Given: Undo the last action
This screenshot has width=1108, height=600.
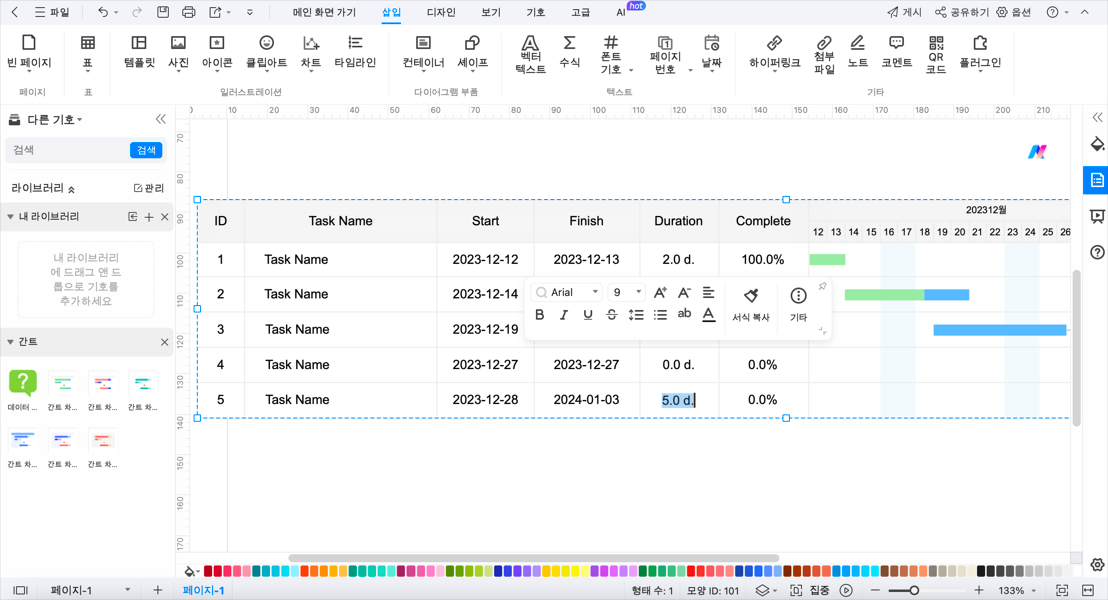Looking at the screenshot, I should click(x=103, y=12).
